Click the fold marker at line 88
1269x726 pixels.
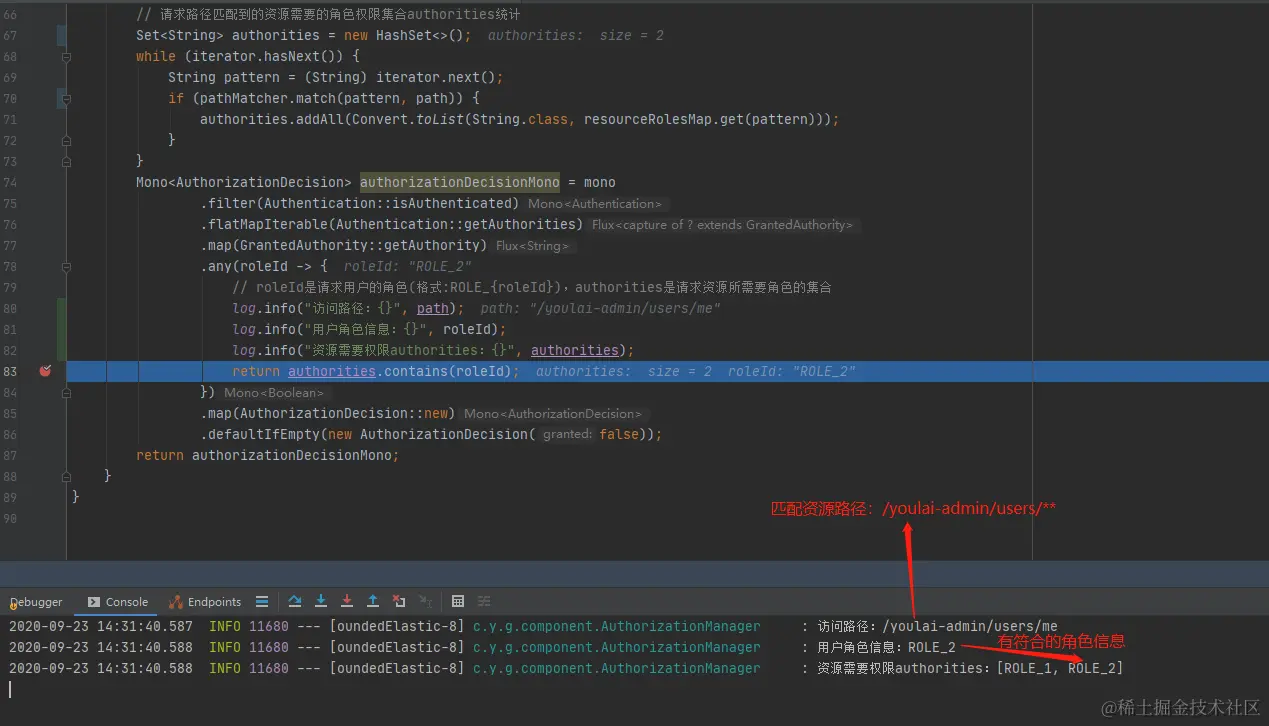pos(67,476)
